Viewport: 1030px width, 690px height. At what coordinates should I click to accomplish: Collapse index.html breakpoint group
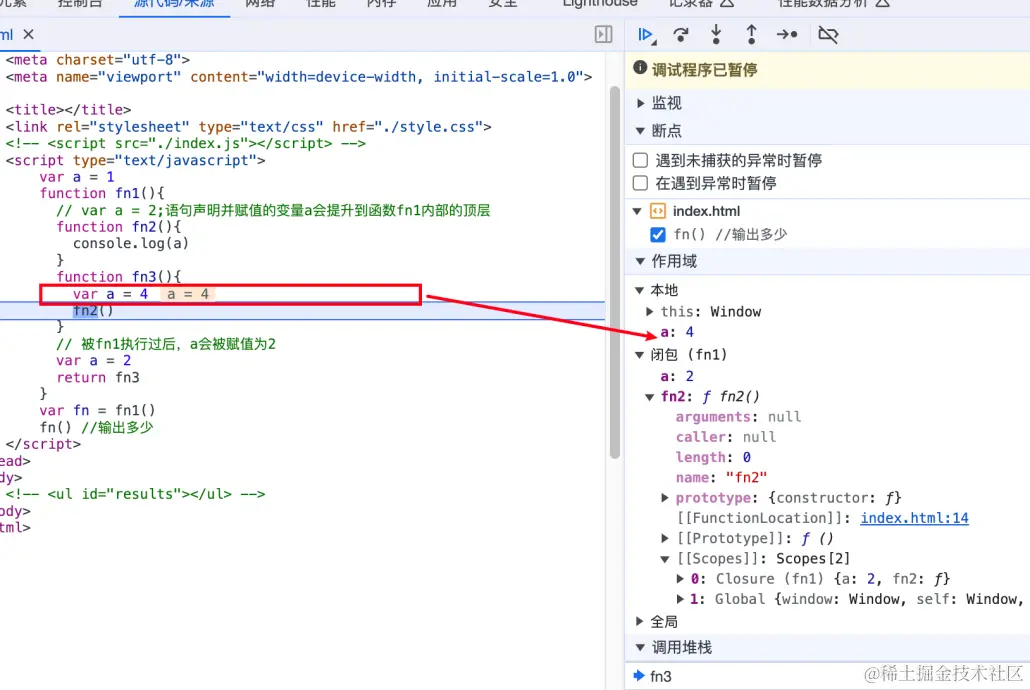pos(637,211)
